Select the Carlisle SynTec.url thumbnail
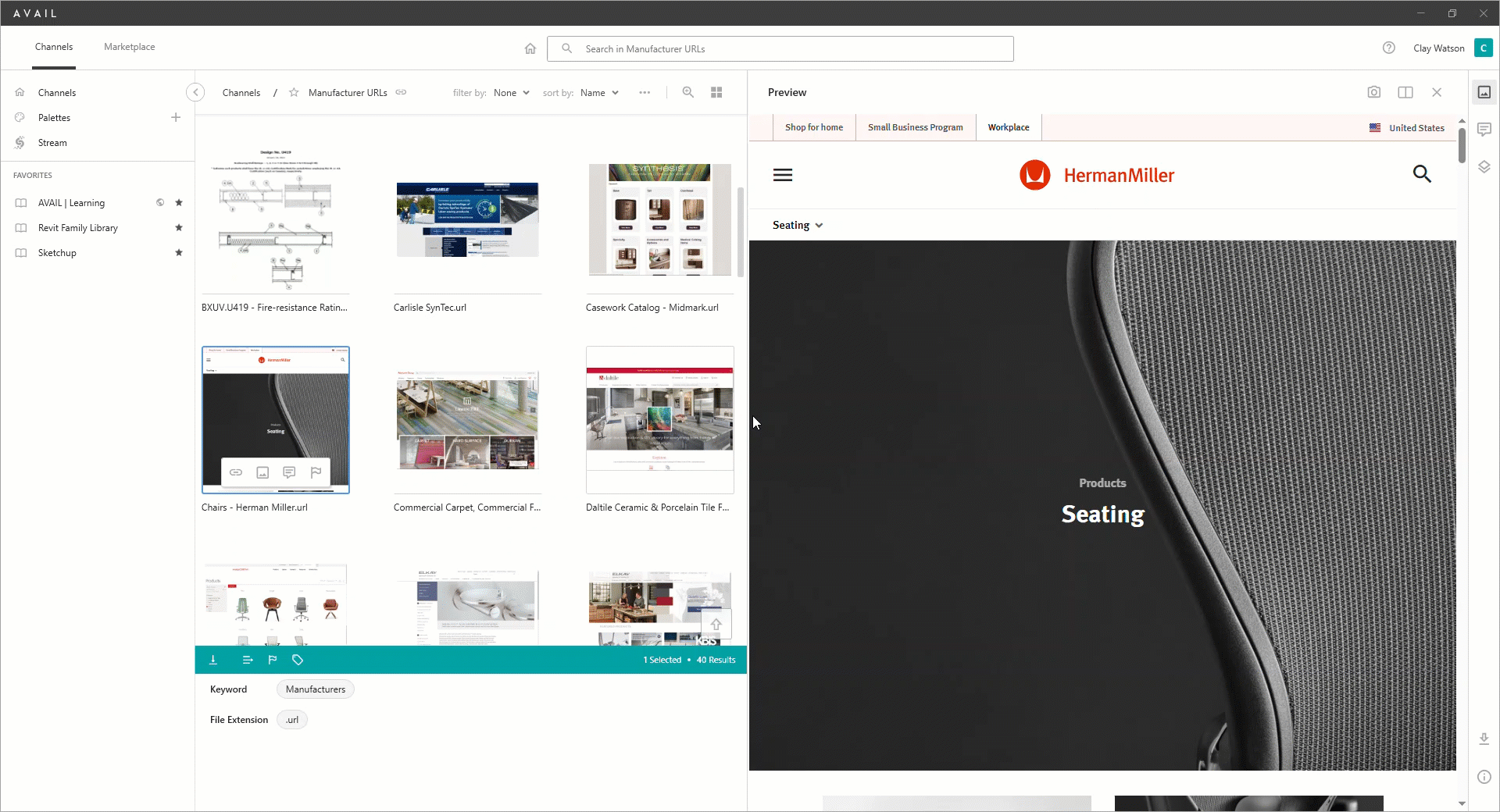1500x812 pixels. point(467,220)
